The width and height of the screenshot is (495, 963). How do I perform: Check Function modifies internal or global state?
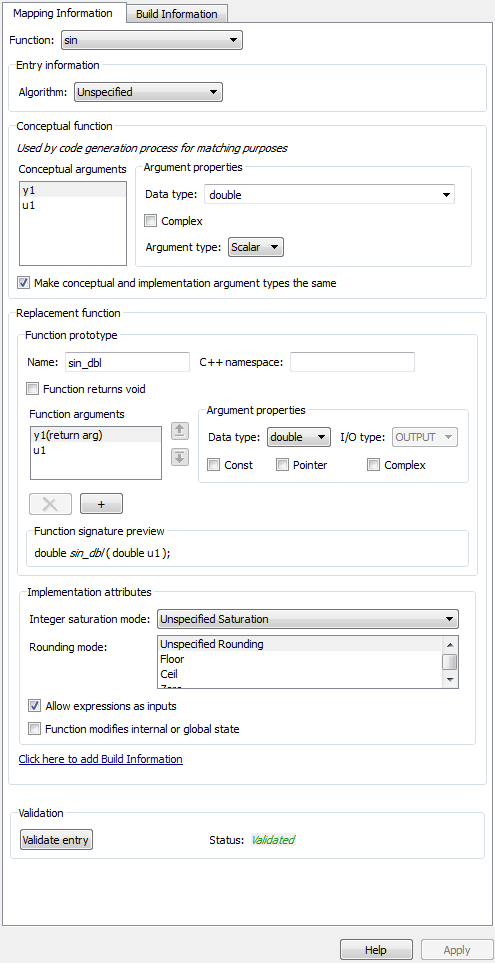34,729
